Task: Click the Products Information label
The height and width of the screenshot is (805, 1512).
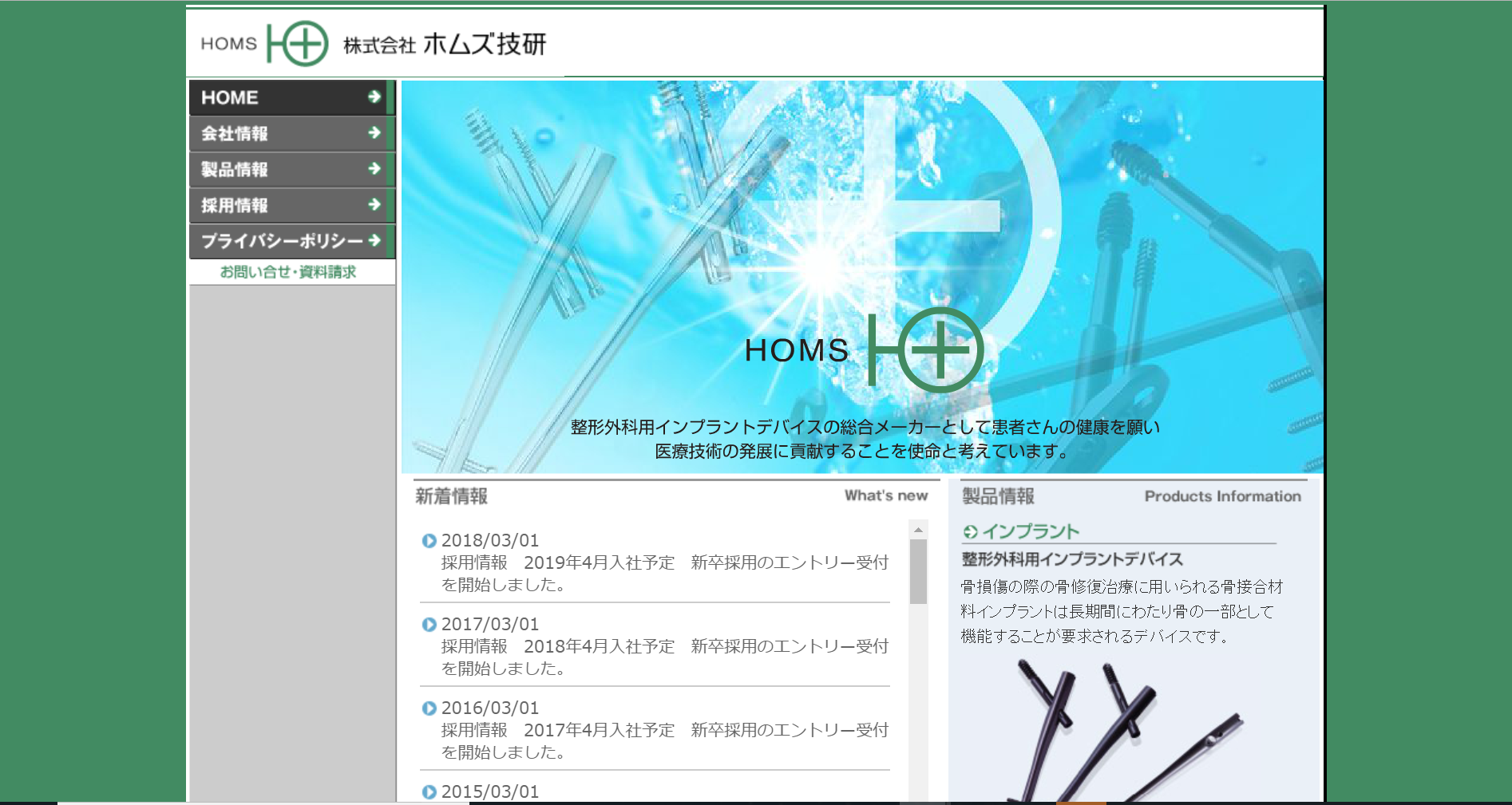Action: tap(1222, 496)
